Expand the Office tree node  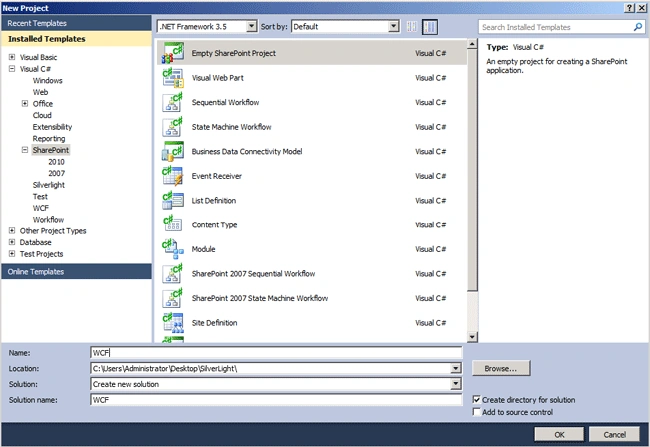coord(25,104)
